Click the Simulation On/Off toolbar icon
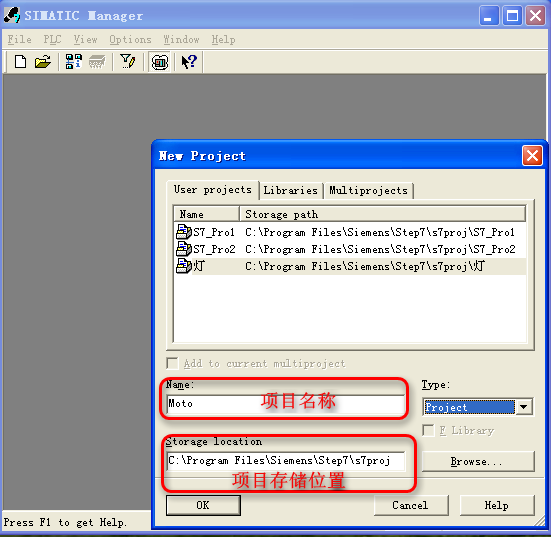The width and height of the screenshot is (551, 537). (x=160, y=62)
